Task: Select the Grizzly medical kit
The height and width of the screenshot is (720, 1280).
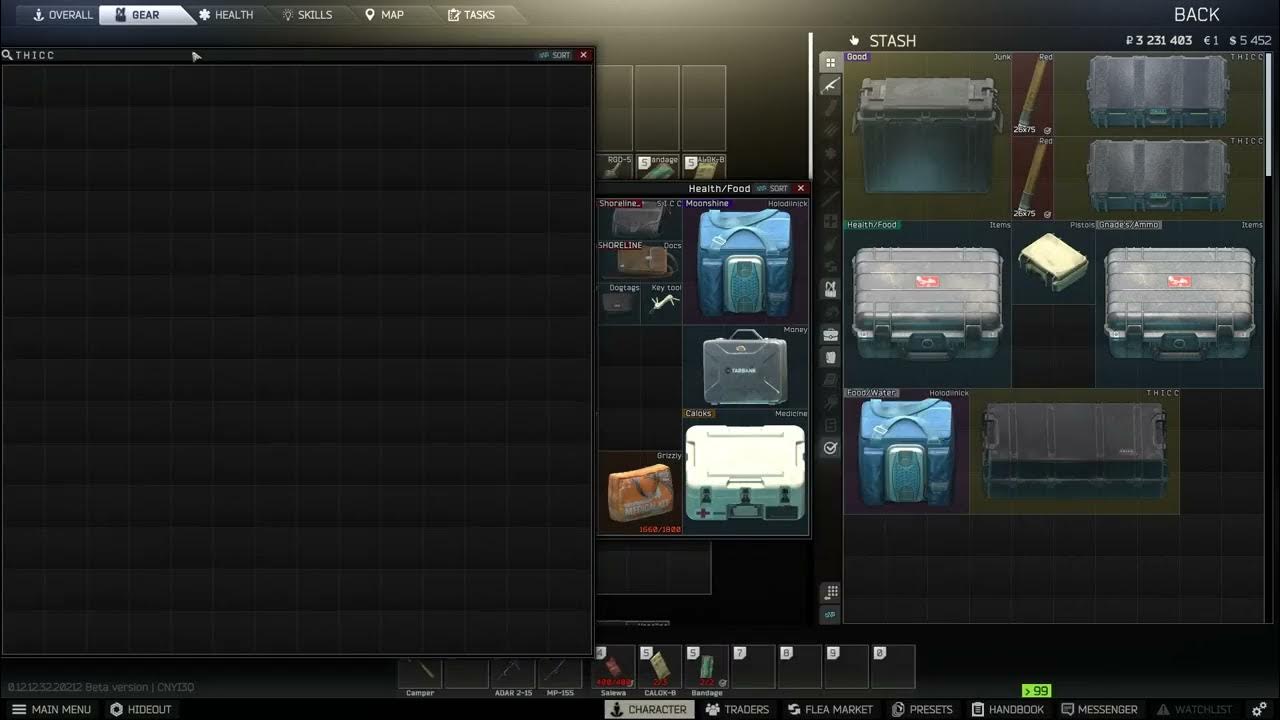Action: coord(640,492)
